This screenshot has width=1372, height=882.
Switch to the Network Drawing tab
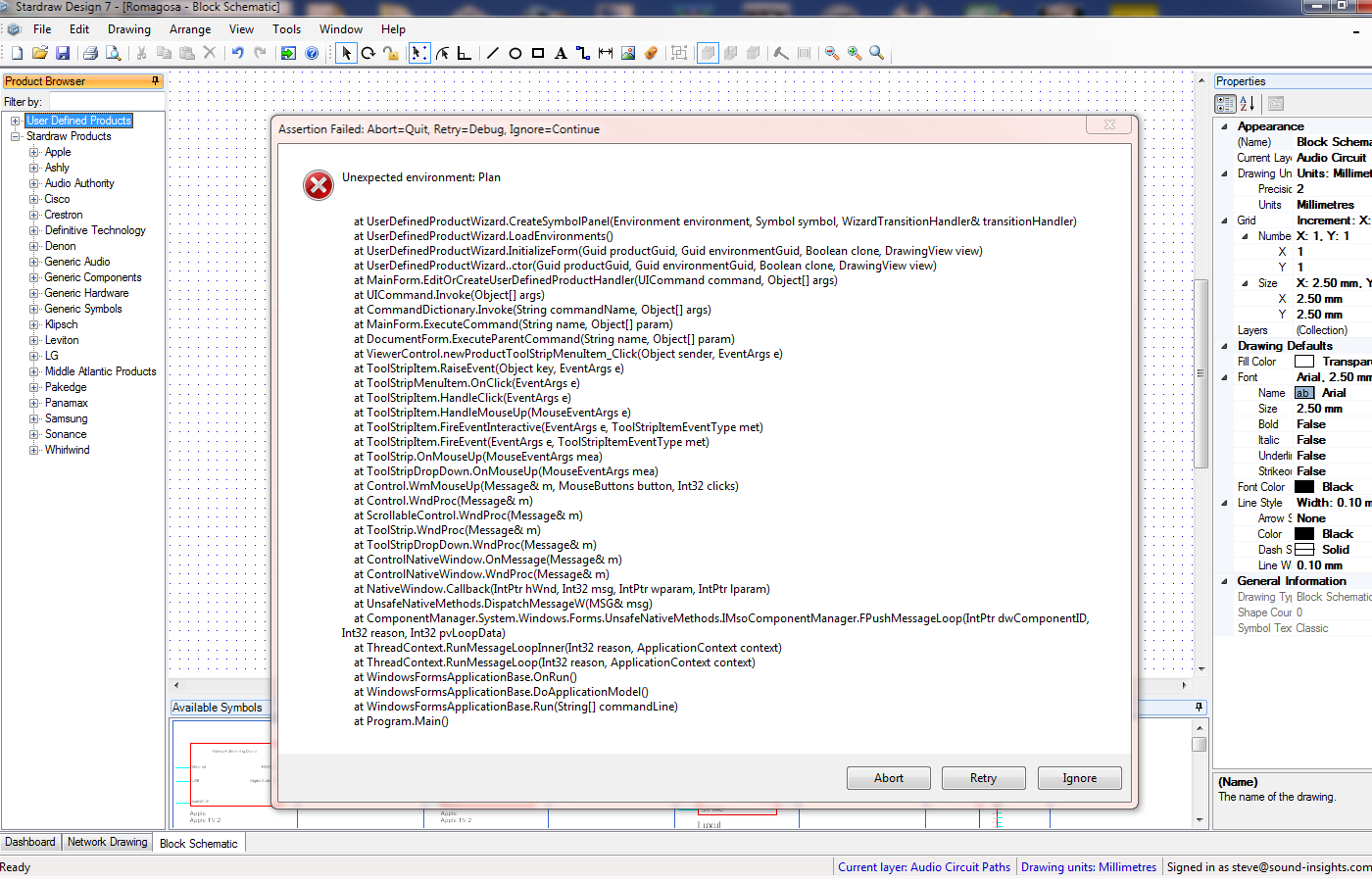(x=107, y=842)
